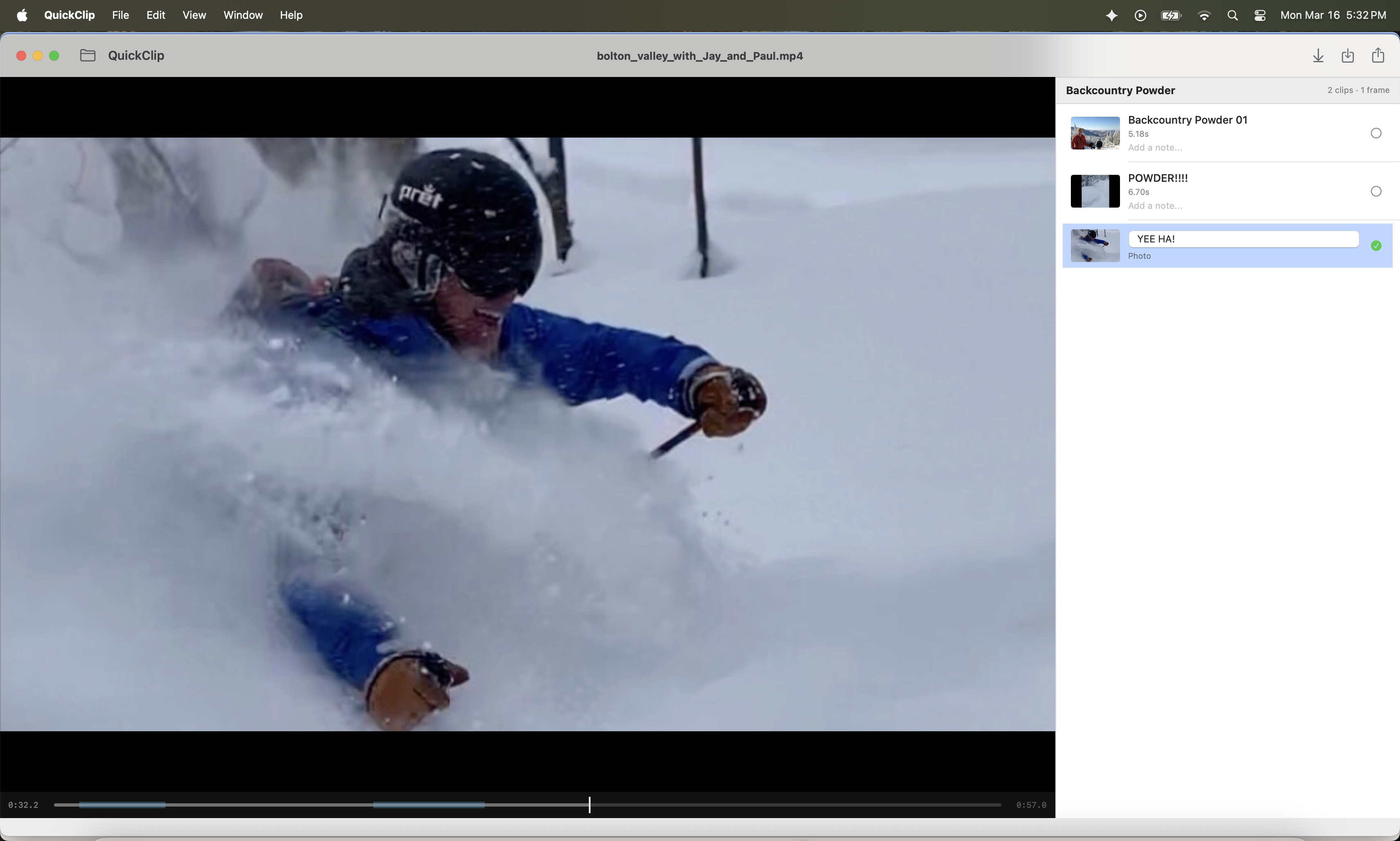Uncheck the green checkmark on YEE HA! photo
Image resolution: width=1400 pixels, height=841 pixels.
tap(1375, 245)
